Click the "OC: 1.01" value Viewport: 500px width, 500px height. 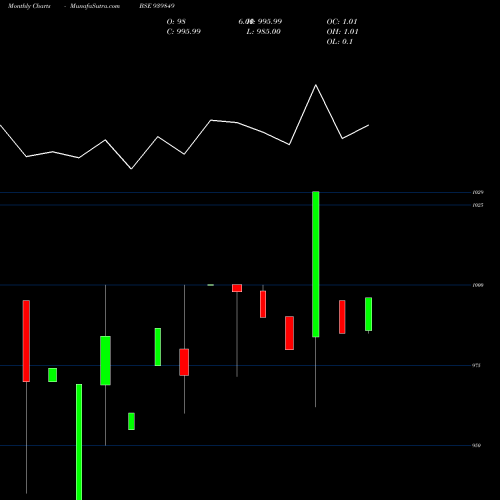pos(342,22)
